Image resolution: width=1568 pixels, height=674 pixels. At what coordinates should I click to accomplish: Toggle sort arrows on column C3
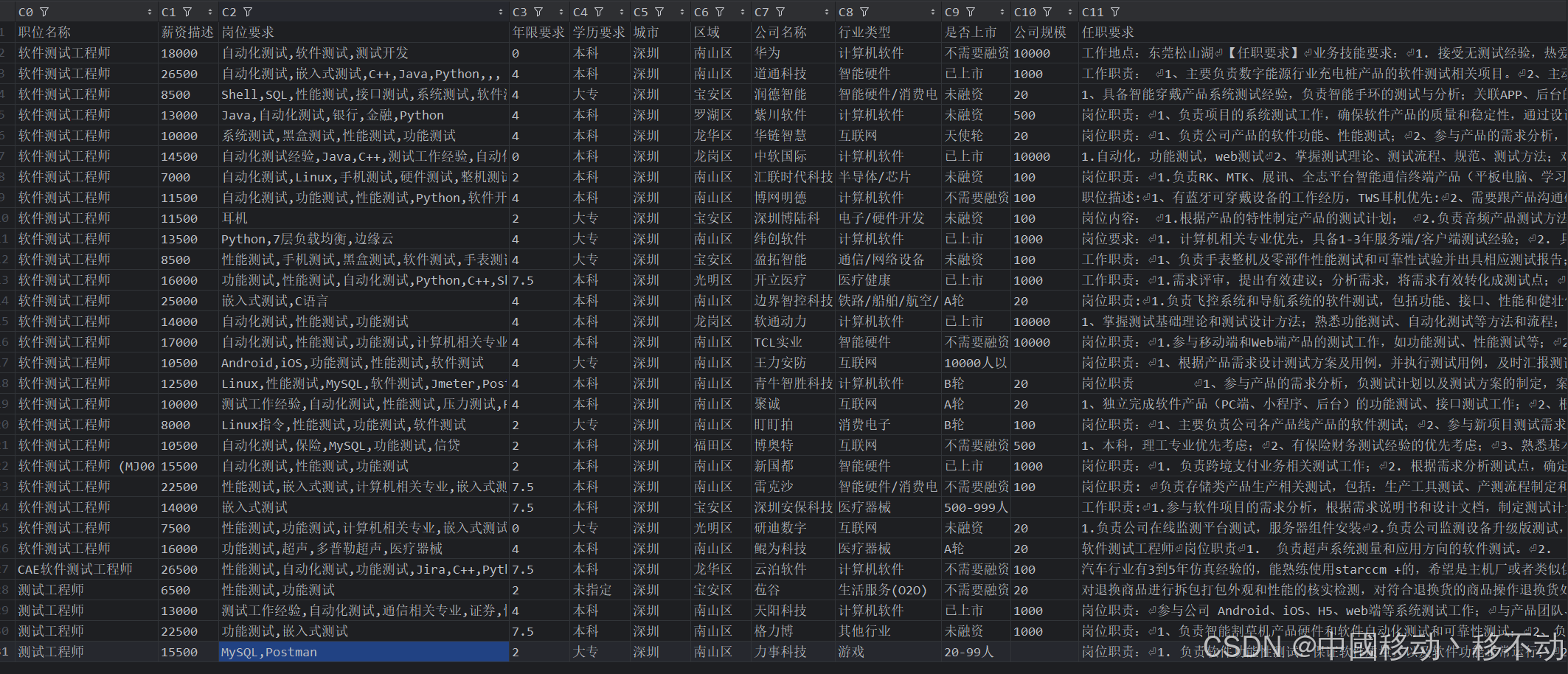(x=561, y=12)
